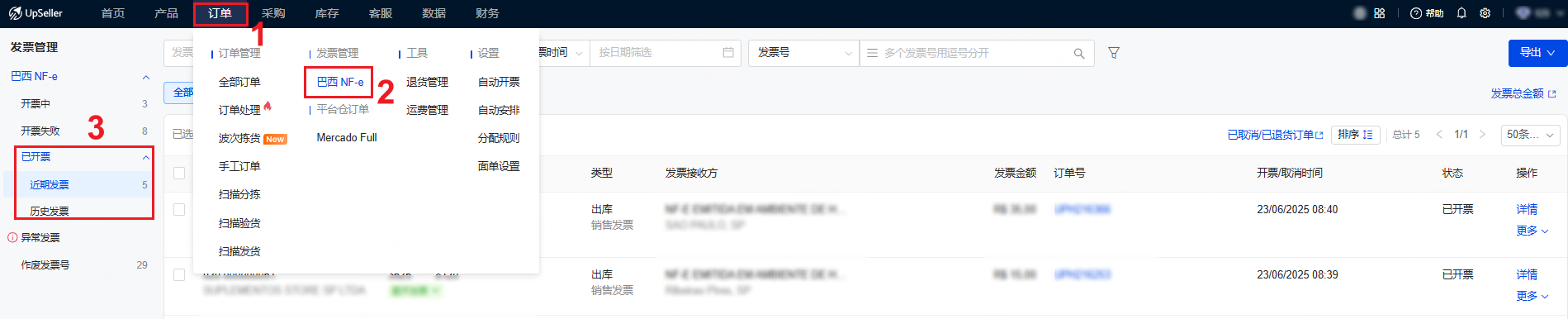This screenshot has width=1568, height=319.
Task: Click the invoice number search field
Action: 976,53
